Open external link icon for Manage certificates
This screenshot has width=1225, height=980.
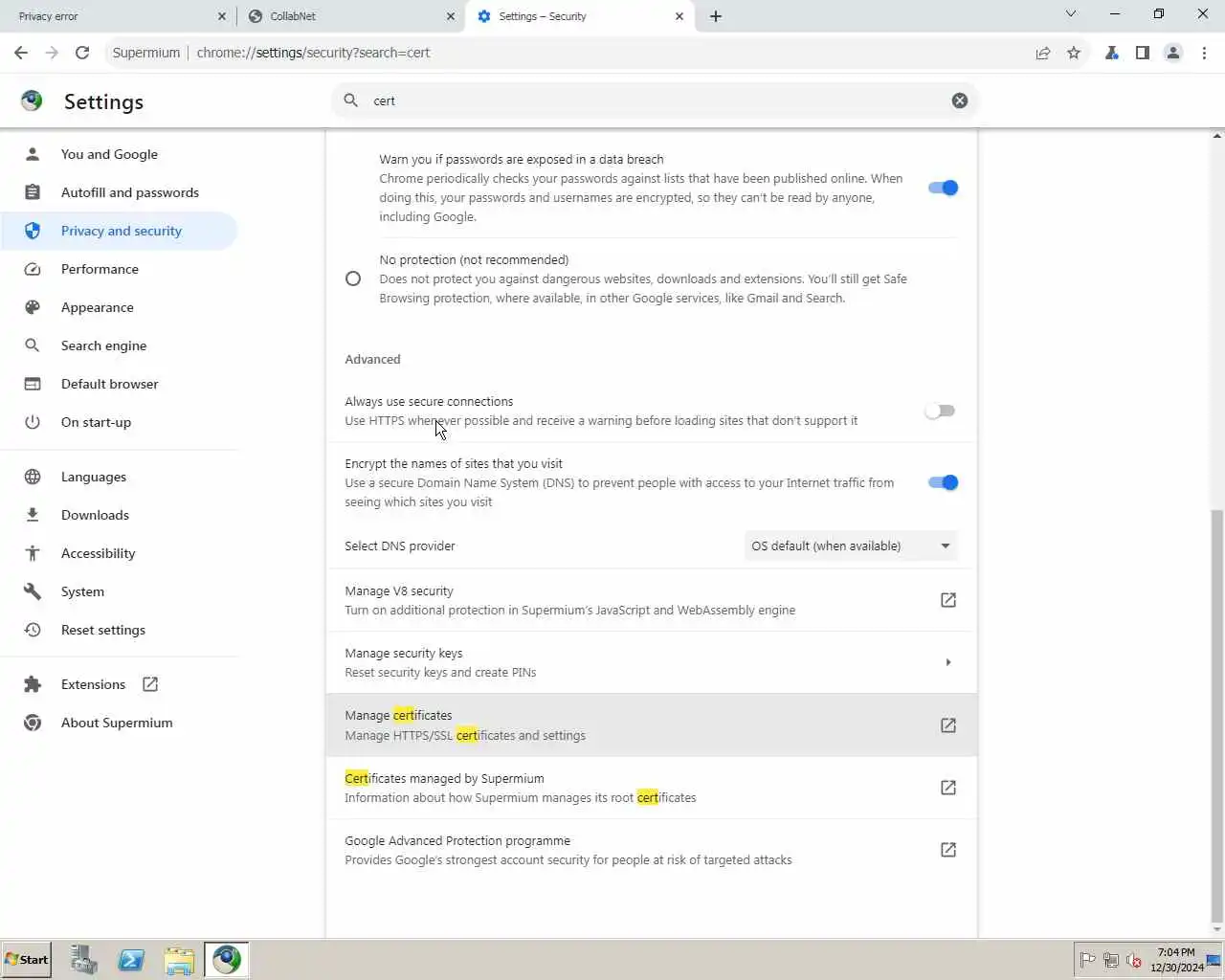tap(948, 725)
